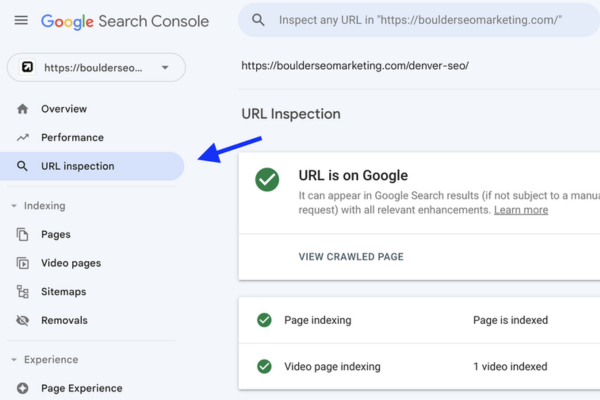Click the Performance trend icon
The width and height of the screenshot is (600, 400).
click(x=23, y=137)
